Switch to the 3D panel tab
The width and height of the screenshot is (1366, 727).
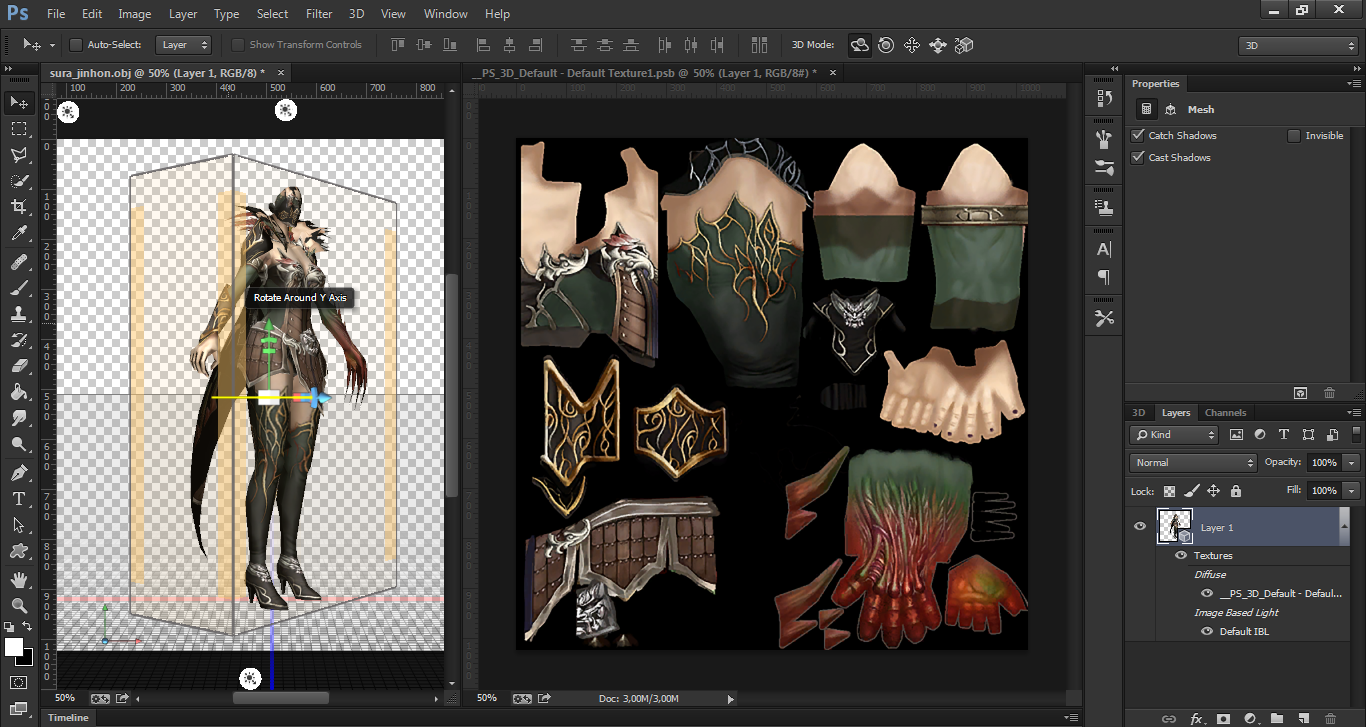(x=1138, y=413)
